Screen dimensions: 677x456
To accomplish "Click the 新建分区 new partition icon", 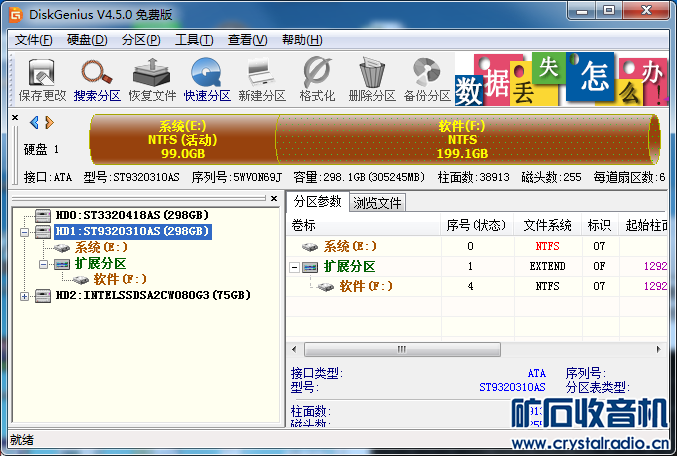I will click(x=262, y=72).
